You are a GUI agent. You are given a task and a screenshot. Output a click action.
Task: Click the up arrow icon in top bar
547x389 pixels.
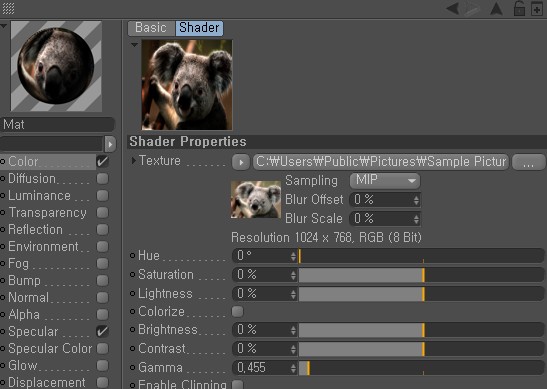click(496, 8)
